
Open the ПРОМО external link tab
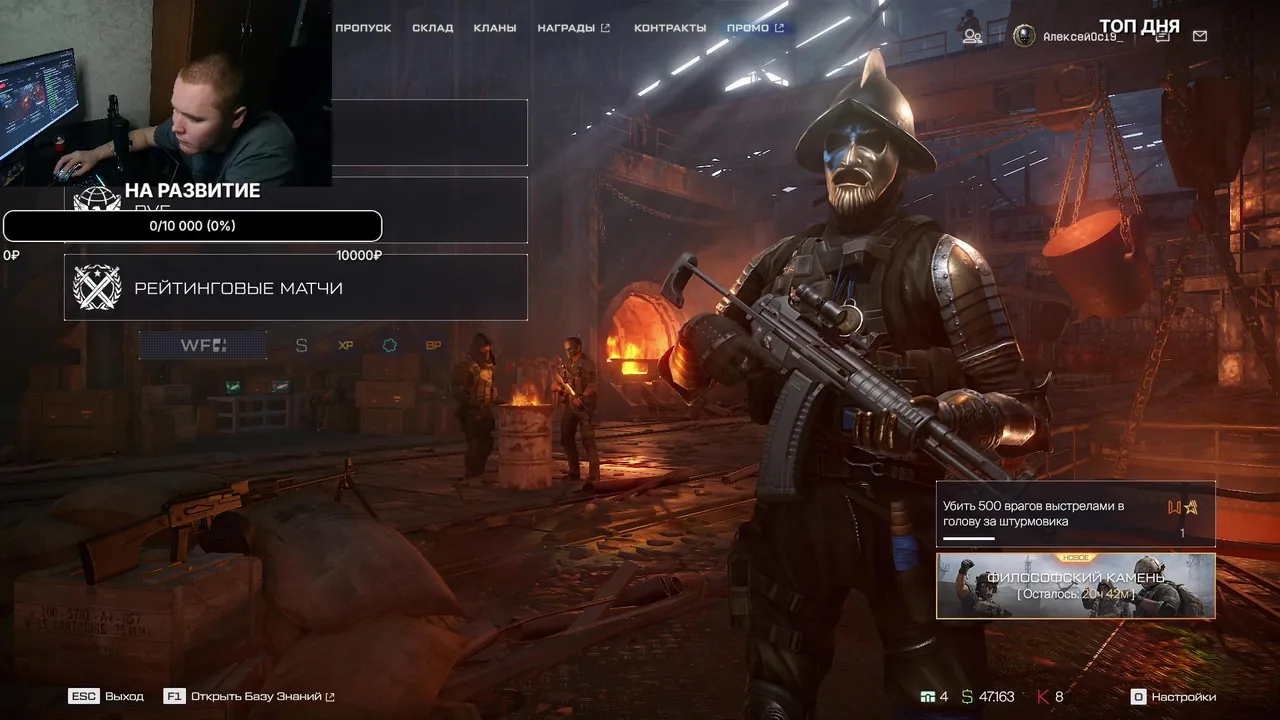tap(756, 28)
